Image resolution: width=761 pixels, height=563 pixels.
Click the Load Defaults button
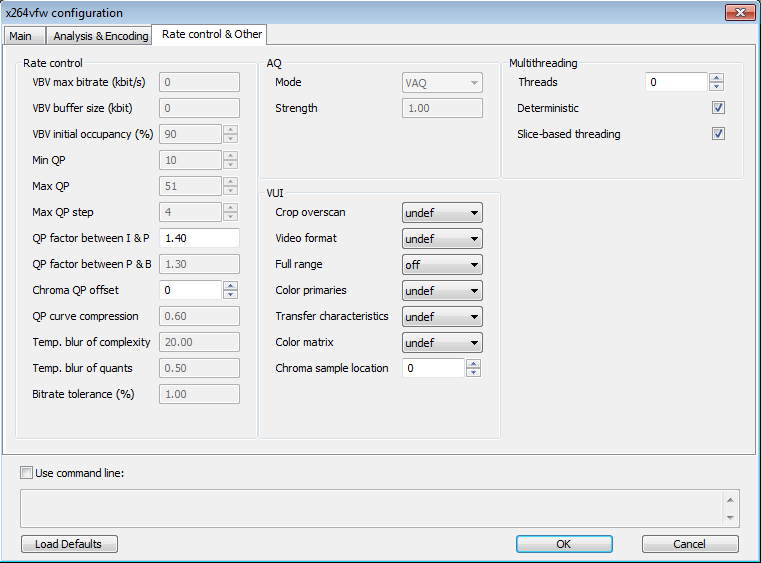point(69,544)
